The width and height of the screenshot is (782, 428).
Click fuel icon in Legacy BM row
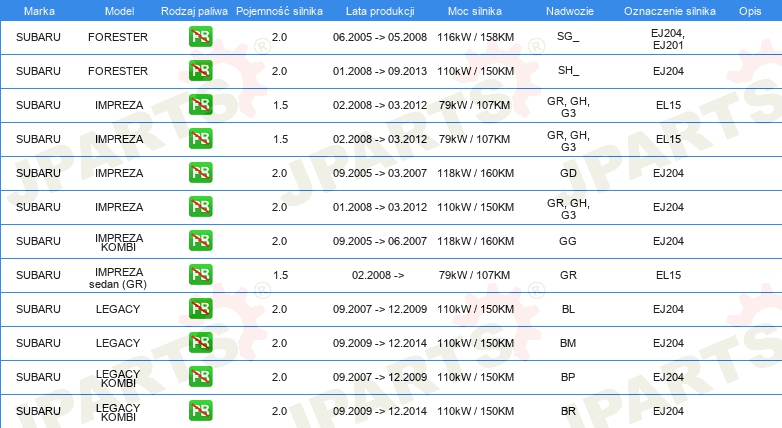pyautogui.click(x=200, y=343)
